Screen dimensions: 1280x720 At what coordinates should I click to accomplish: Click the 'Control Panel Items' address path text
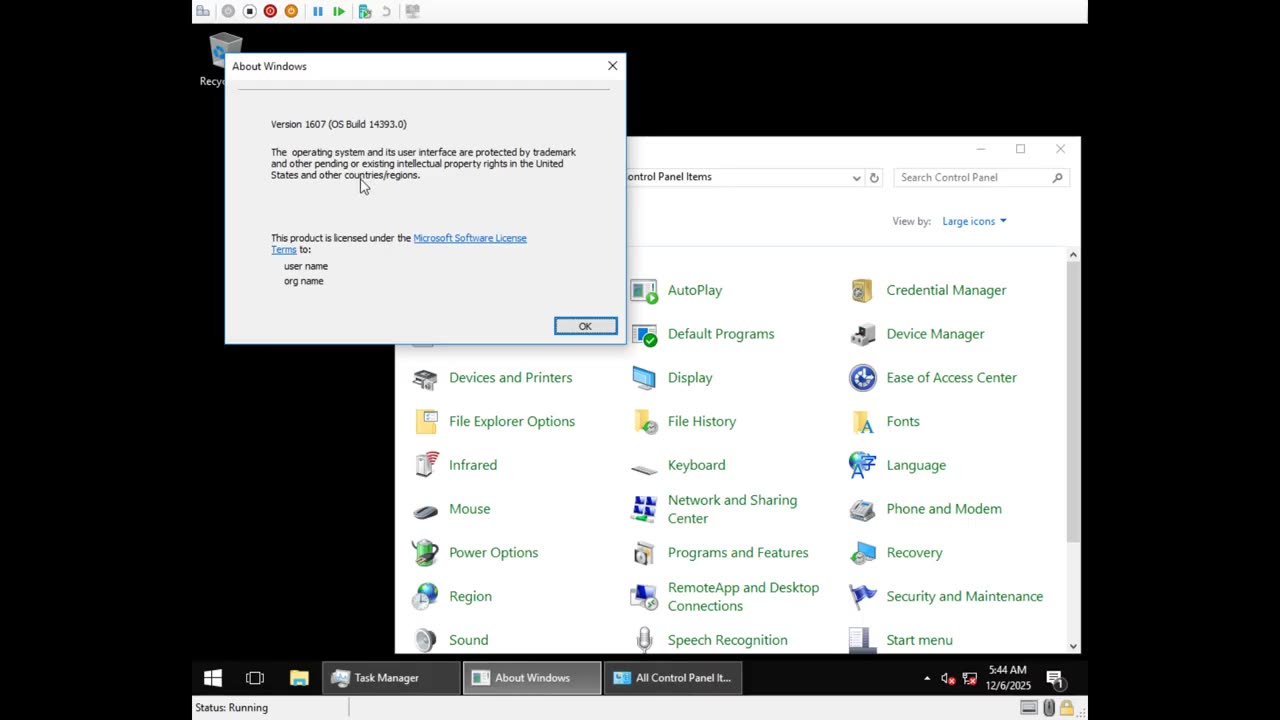tap(668, 177)
